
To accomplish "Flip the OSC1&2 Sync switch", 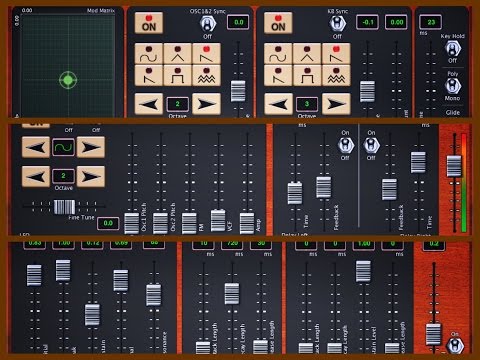I will (x=208, y=24).
